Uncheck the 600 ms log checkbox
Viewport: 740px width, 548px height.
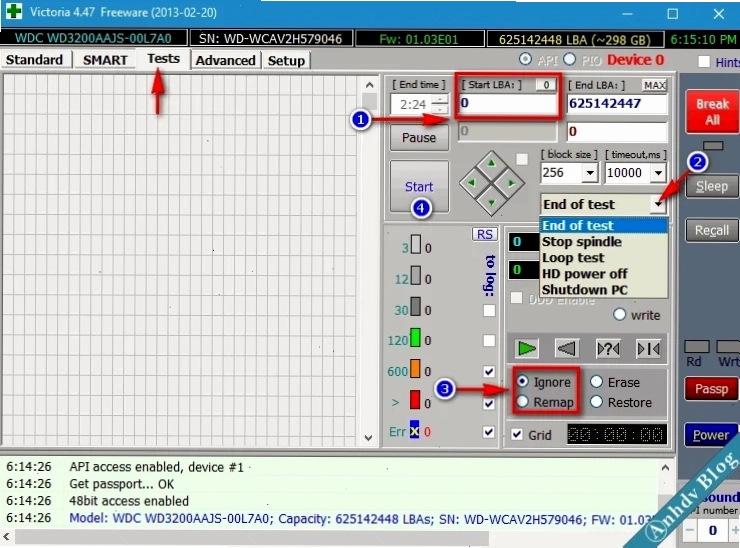(x=489, y=371)
